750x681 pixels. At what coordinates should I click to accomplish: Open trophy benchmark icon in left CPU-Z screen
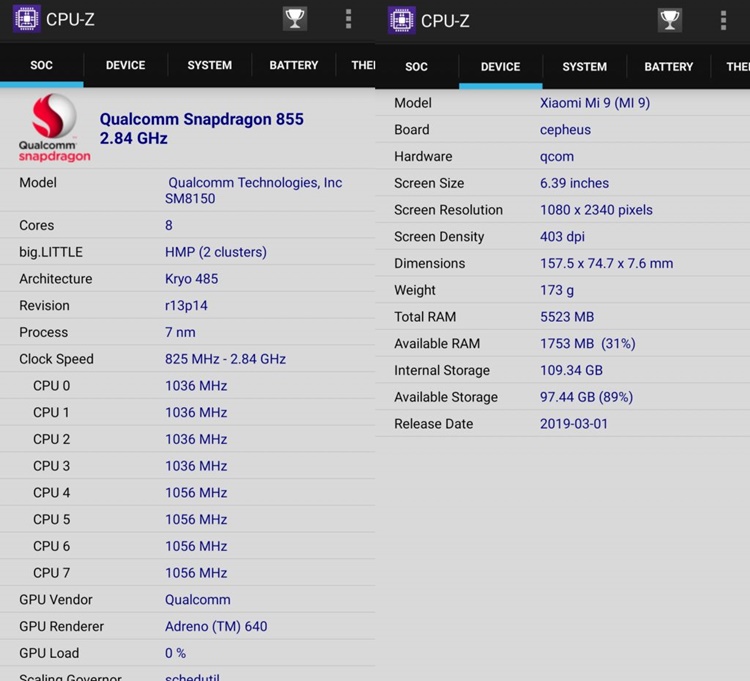click(295, 19)
